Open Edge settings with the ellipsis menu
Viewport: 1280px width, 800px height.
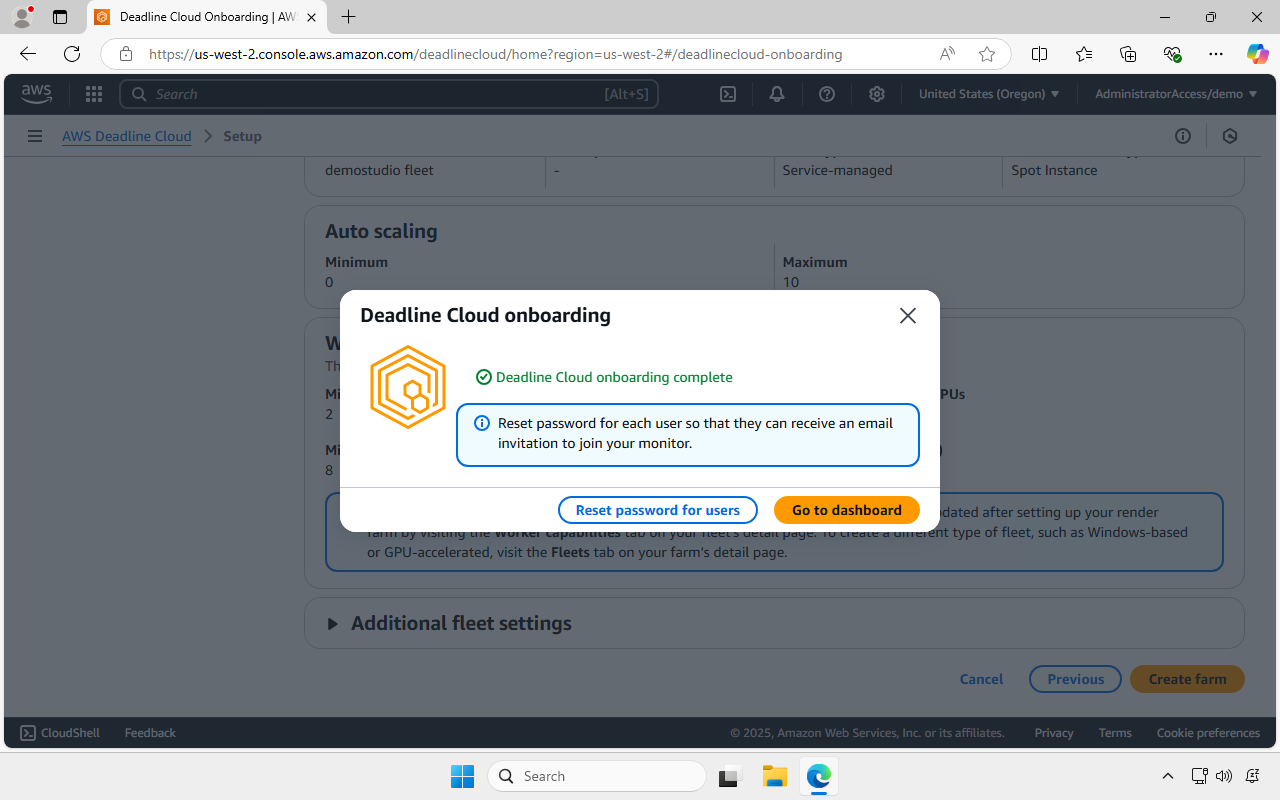tap(1216, 54)
